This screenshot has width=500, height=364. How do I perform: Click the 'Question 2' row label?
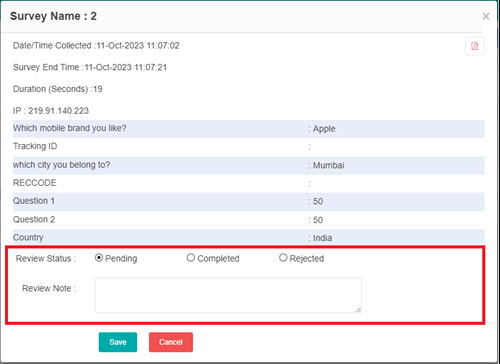pyautogui.click(x=34, y=219)
